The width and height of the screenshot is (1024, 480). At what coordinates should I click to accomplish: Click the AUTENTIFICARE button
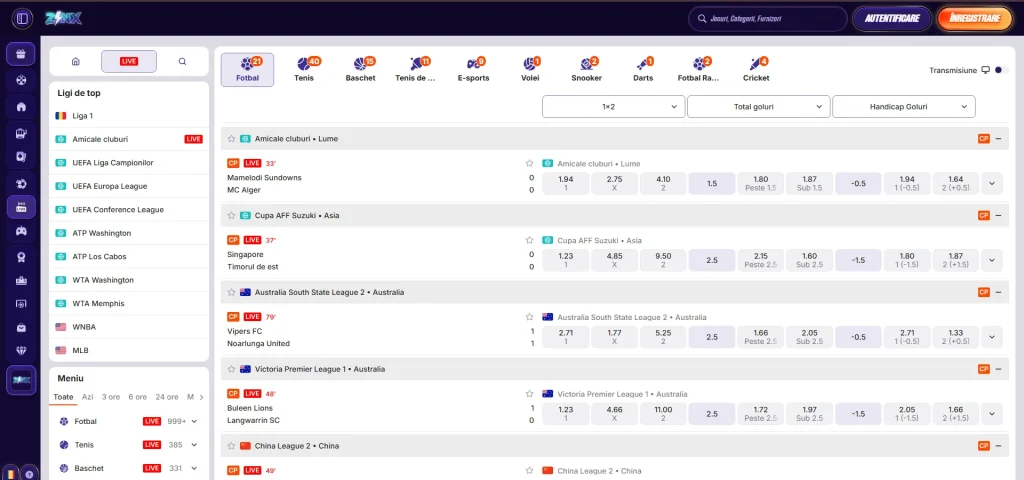click(x=891, y=18)
